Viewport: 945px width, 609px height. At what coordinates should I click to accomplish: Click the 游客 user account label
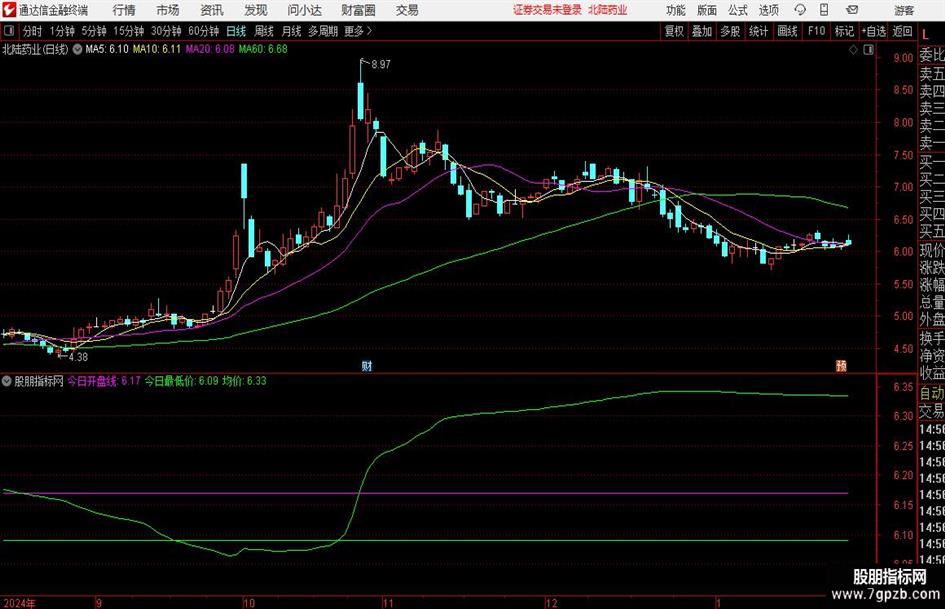click(x=904, y=10)
